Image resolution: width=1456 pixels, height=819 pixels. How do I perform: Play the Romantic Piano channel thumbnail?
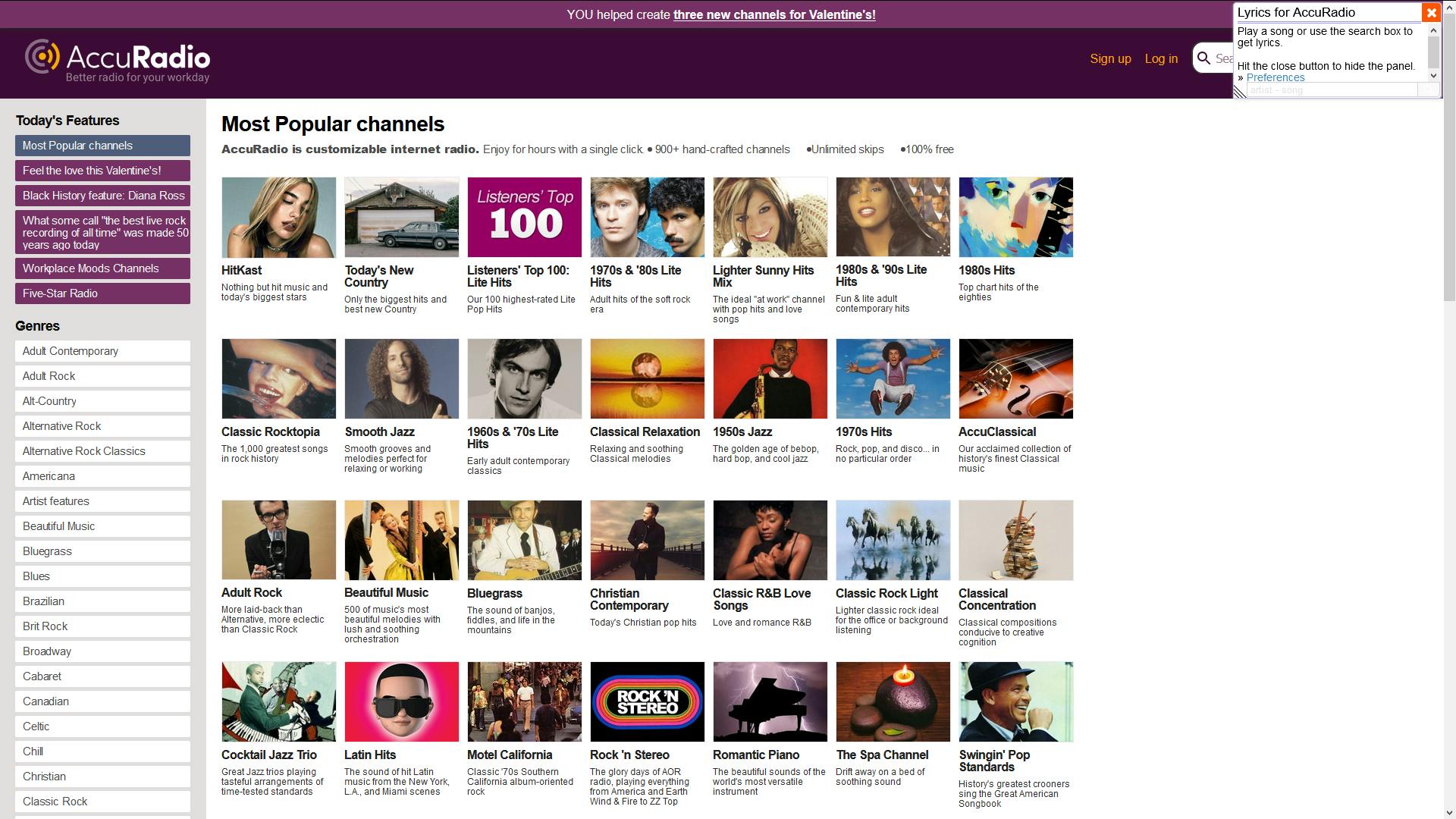pyautogui.click(x=770, y=701)
